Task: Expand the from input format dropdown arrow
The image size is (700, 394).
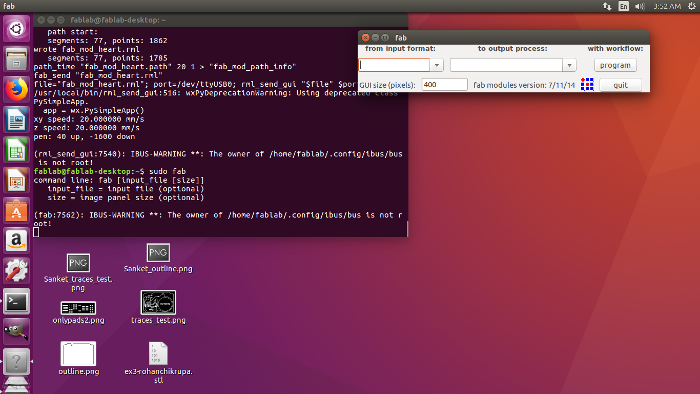Action: (x=437, y=65)
